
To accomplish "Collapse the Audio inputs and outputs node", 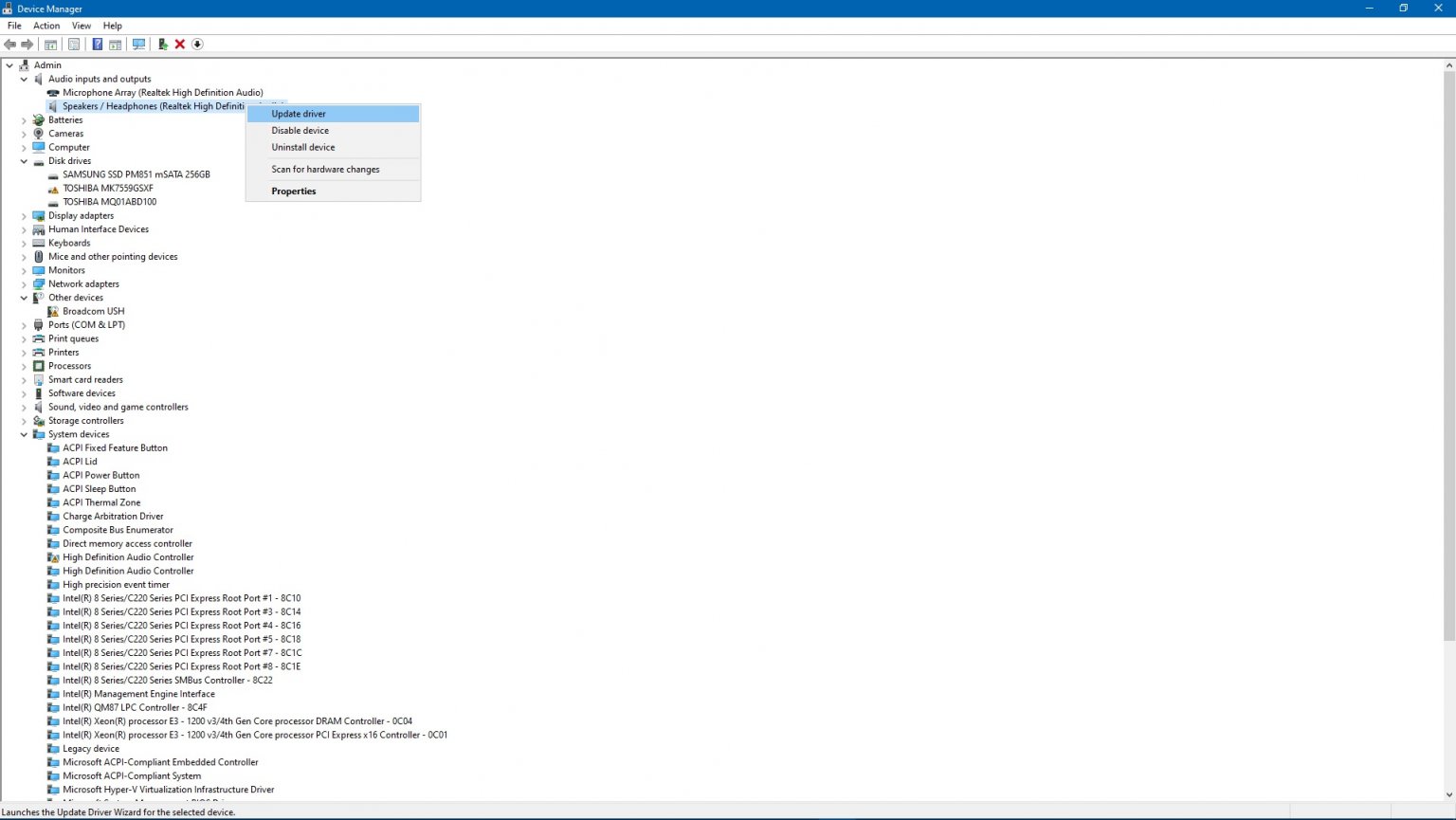I will pos(24,80).
